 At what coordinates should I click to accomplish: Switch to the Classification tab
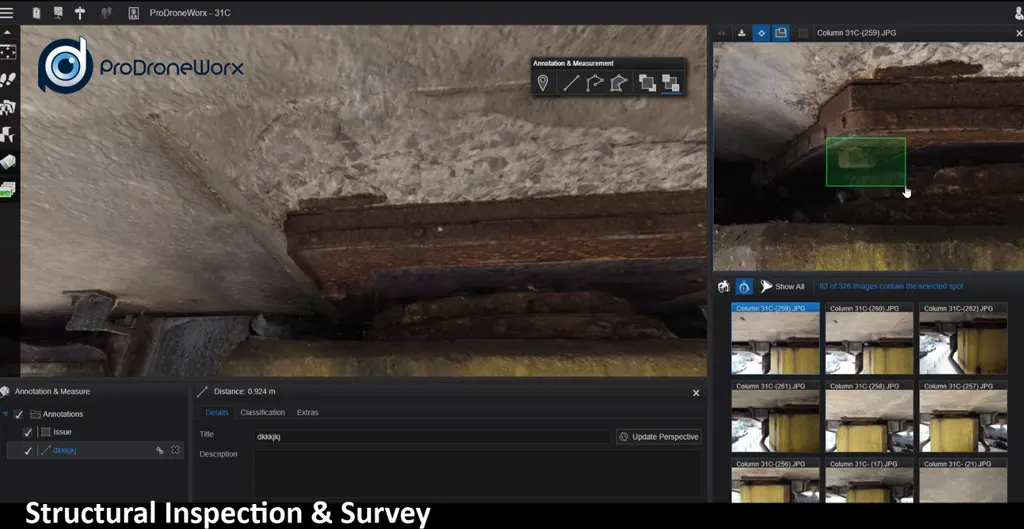coord(262,412)
